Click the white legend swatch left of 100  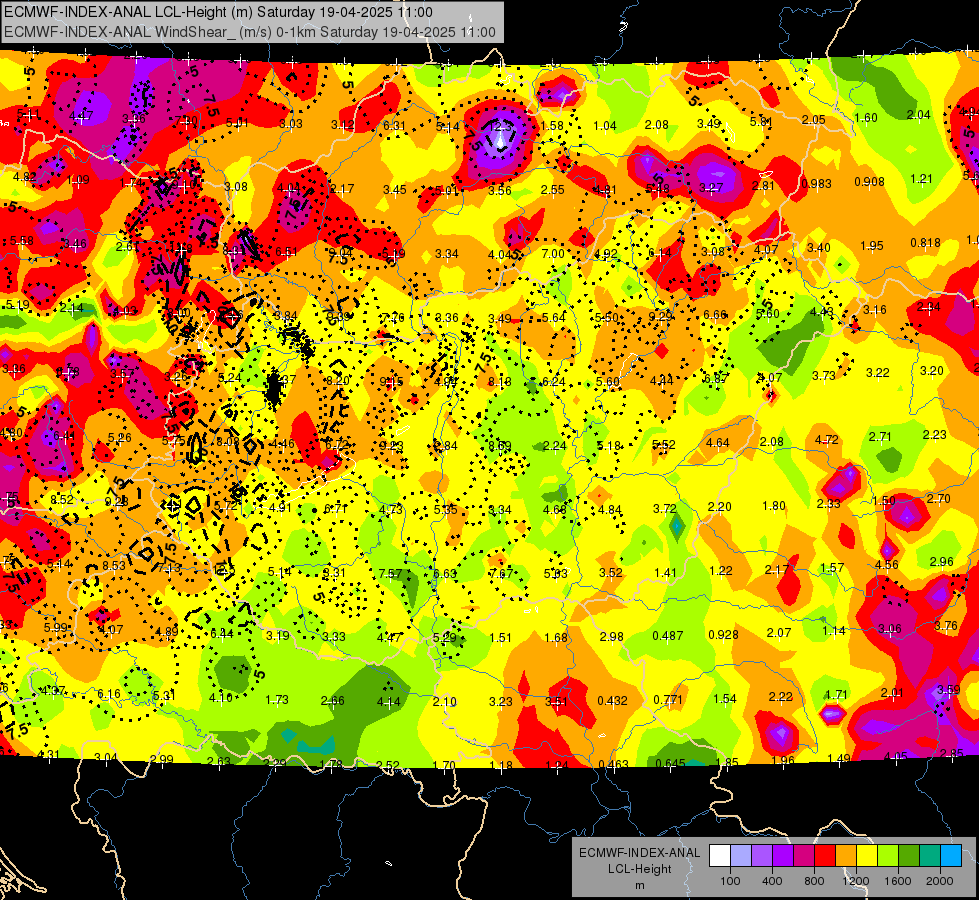(720, 856)
